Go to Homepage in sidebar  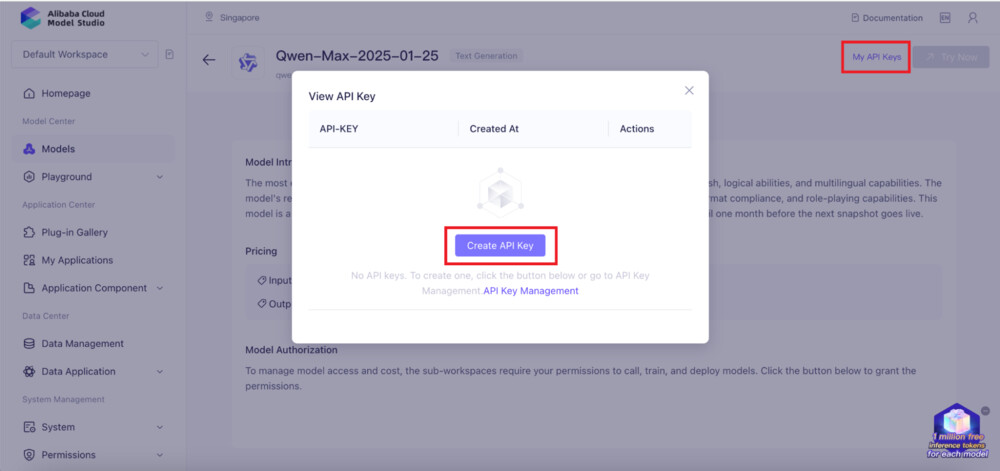[x=66, y=93]
